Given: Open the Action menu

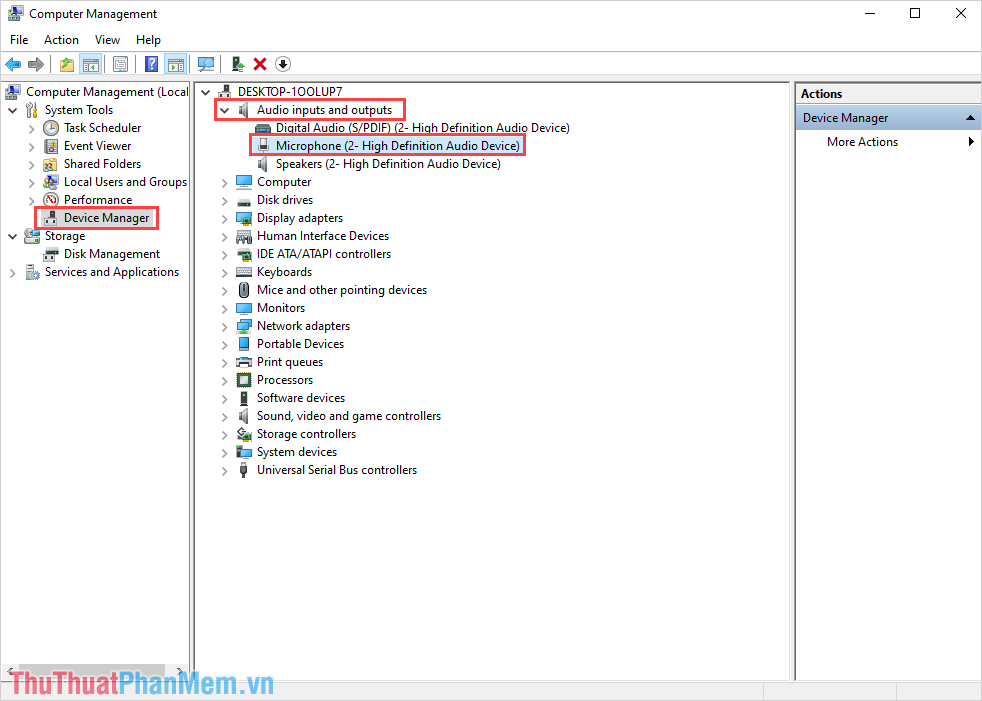Looking at the screenshot, I should [x=61, y=39].
